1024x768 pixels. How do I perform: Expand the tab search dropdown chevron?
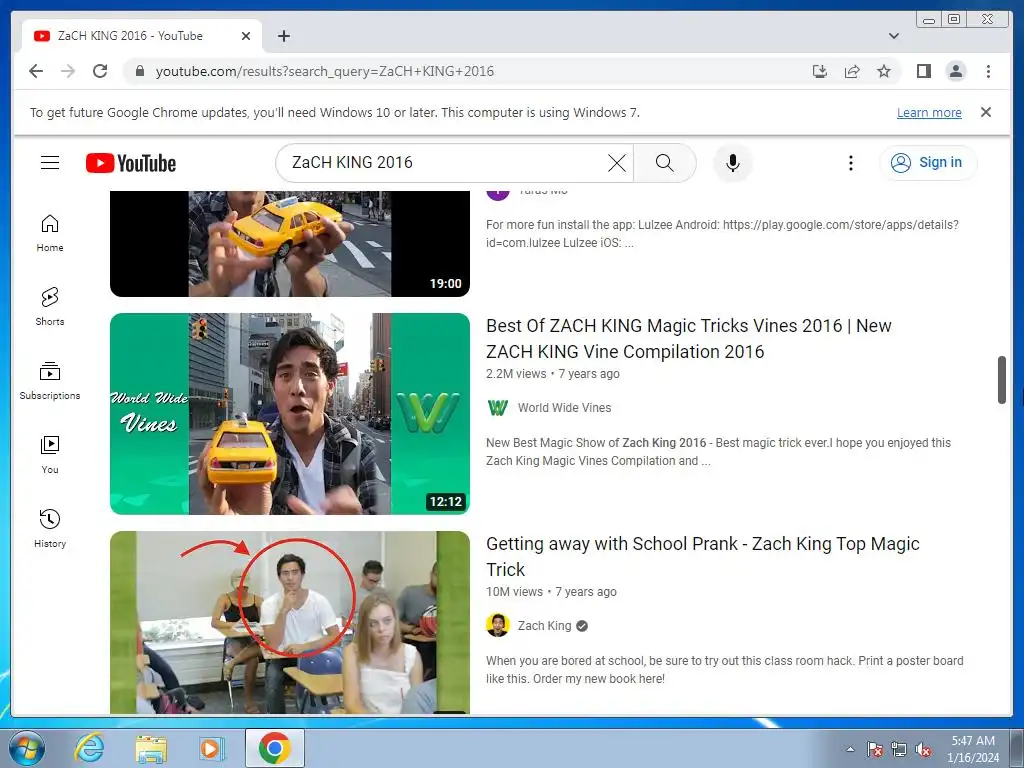(894, 36)
